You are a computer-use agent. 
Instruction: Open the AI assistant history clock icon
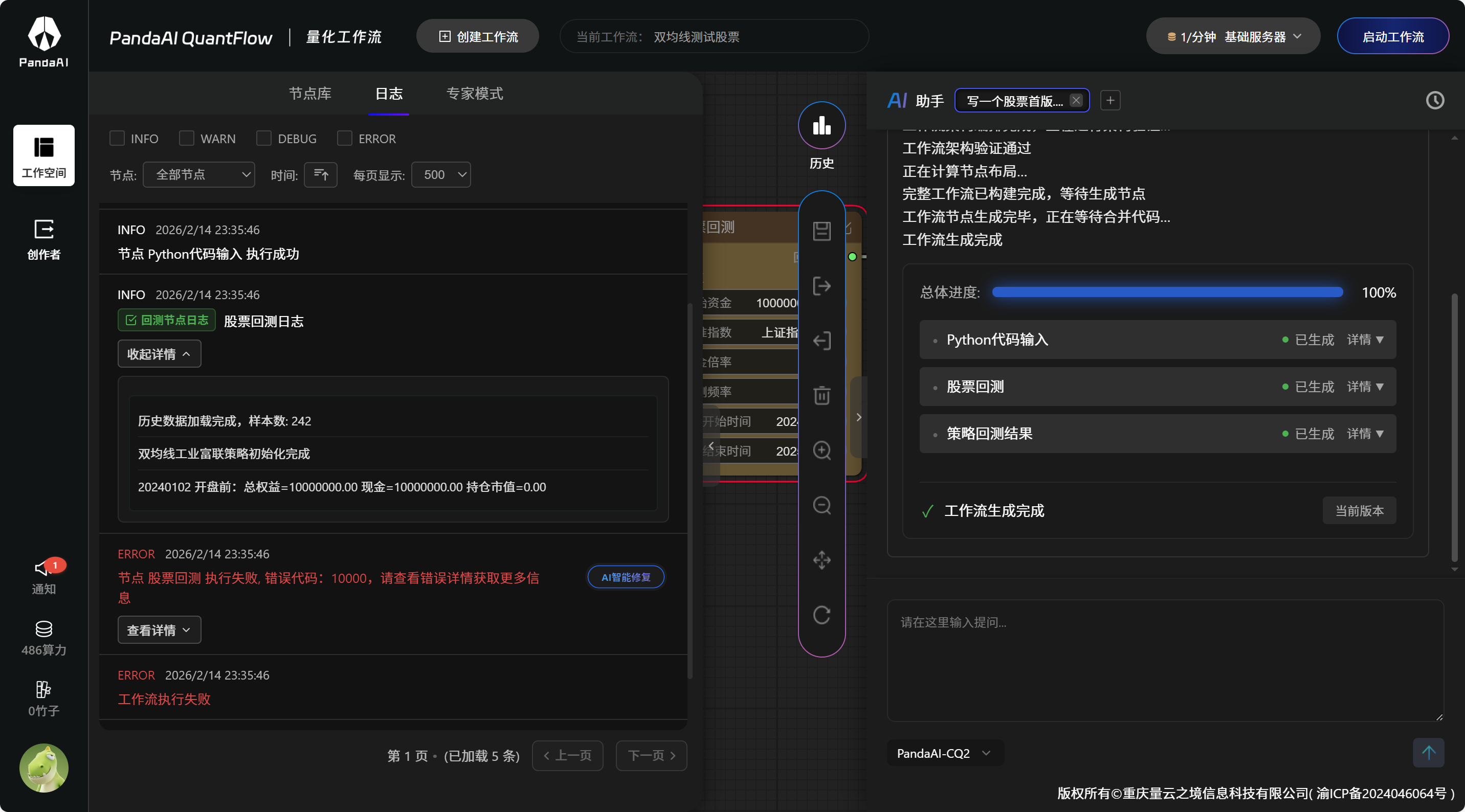(x=1435, y=101)
